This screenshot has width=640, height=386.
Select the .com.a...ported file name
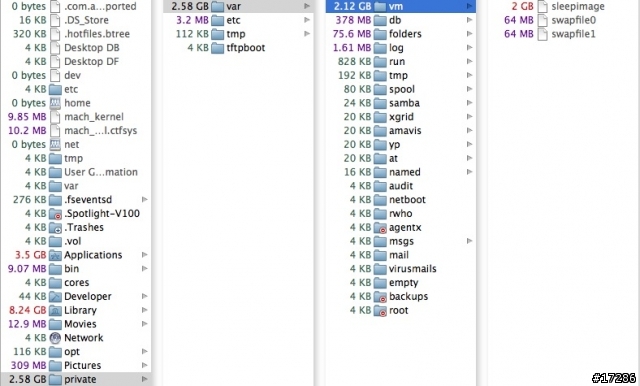(x=100, y=7)
